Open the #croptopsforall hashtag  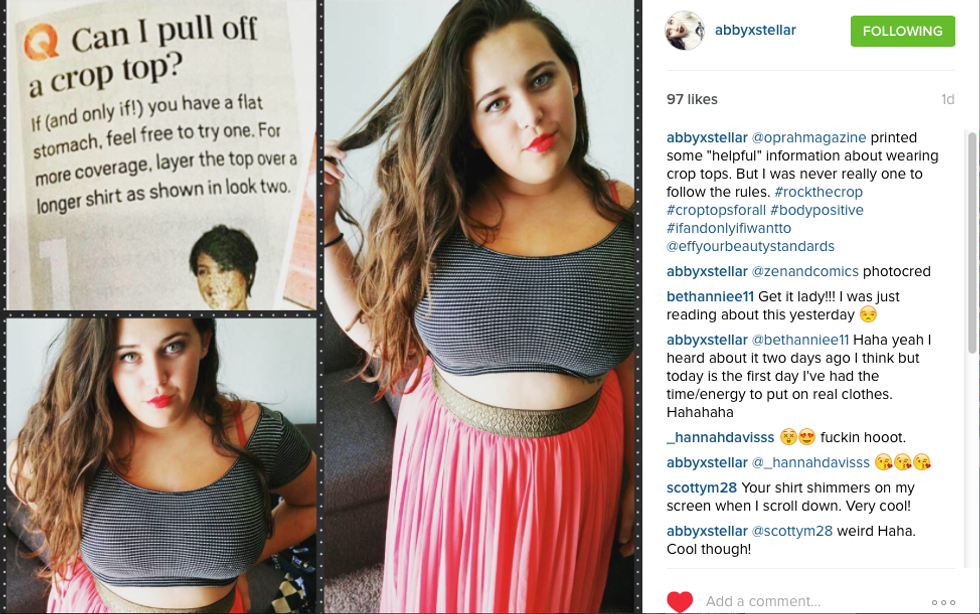point(716,210)
